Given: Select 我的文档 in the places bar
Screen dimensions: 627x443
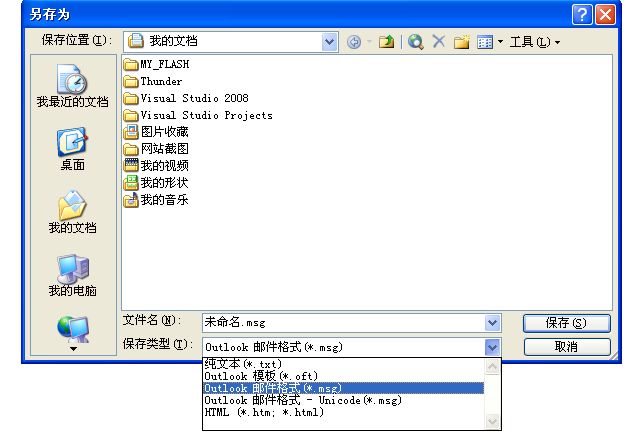Looking at the screenshot, I should coord(72,212).
